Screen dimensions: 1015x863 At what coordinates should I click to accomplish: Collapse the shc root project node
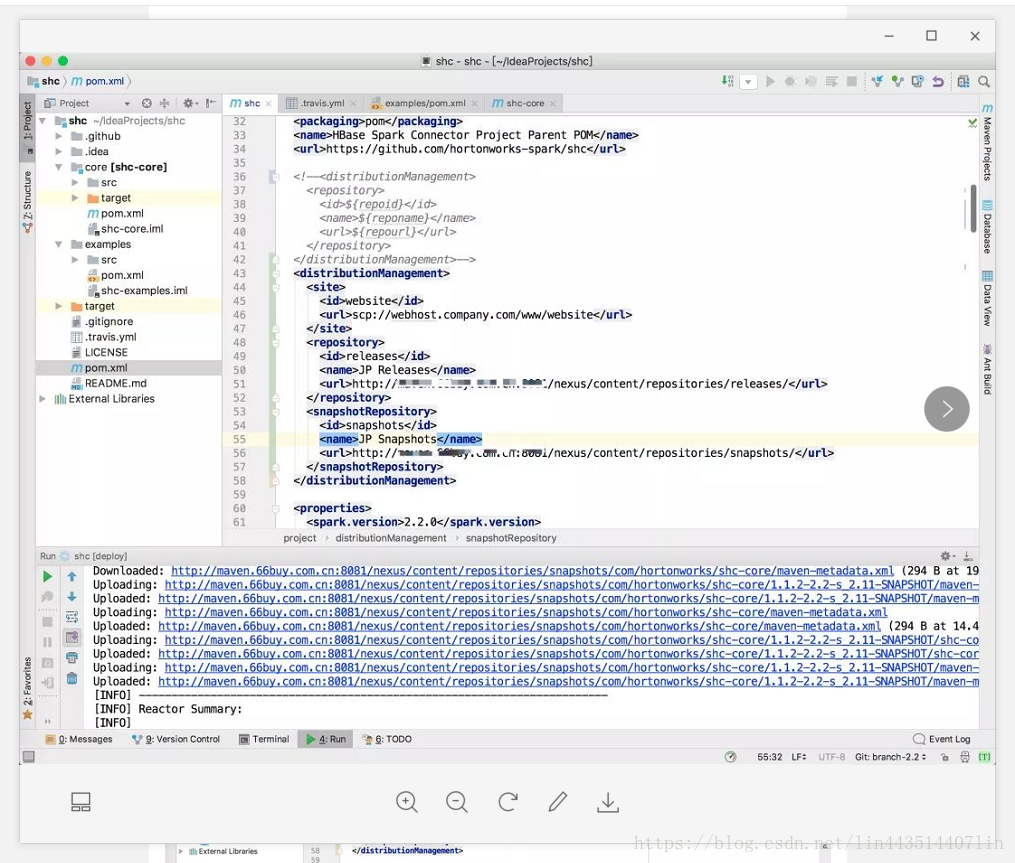click(x=42, y=120)
